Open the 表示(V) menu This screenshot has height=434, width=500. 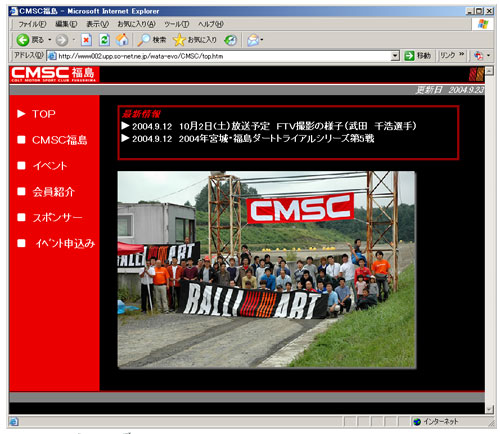[x=97, y=24]
